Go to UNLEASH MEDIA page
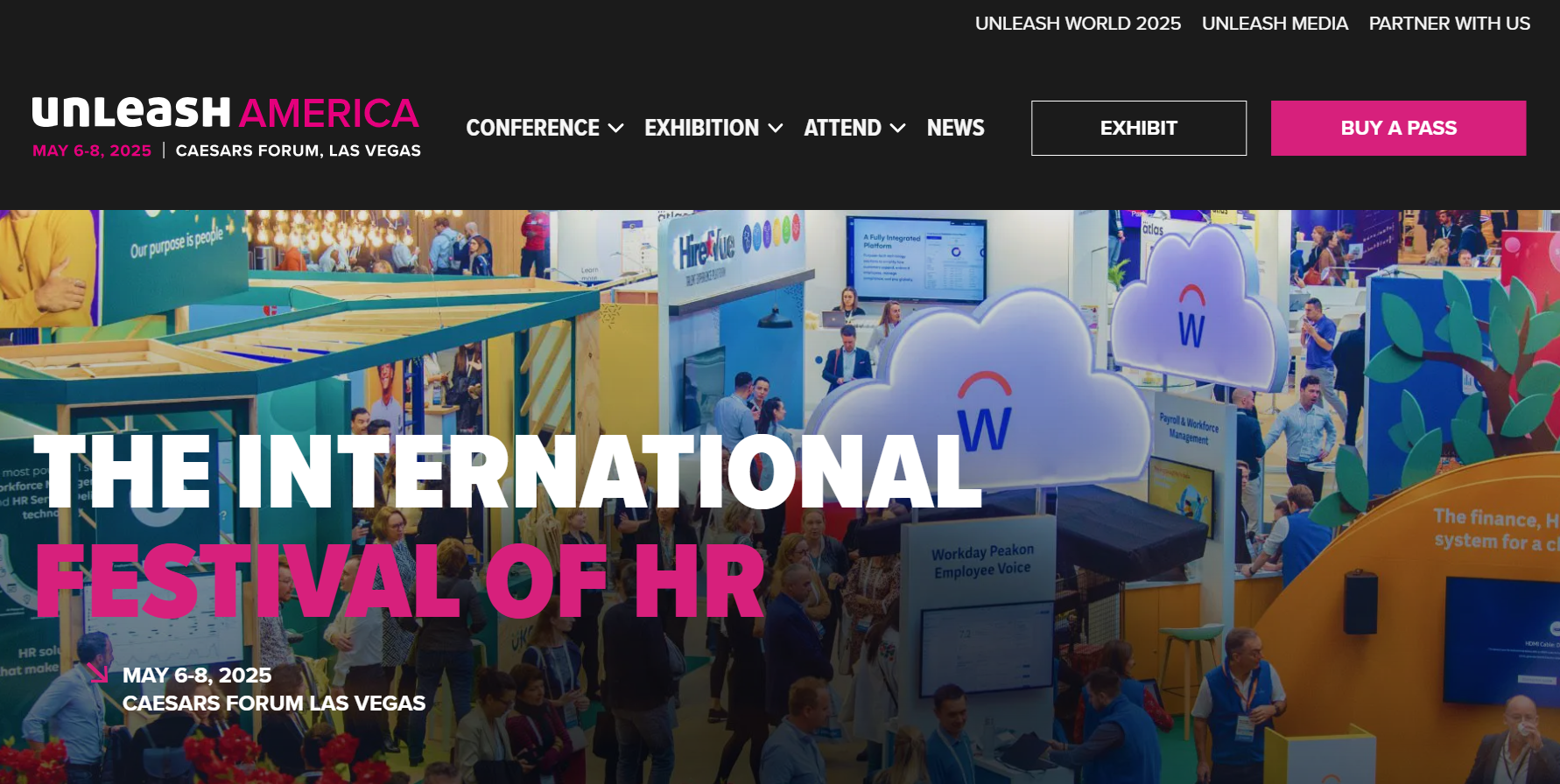This screenshot has height=784, width=1560. [x=1275, y=24]
